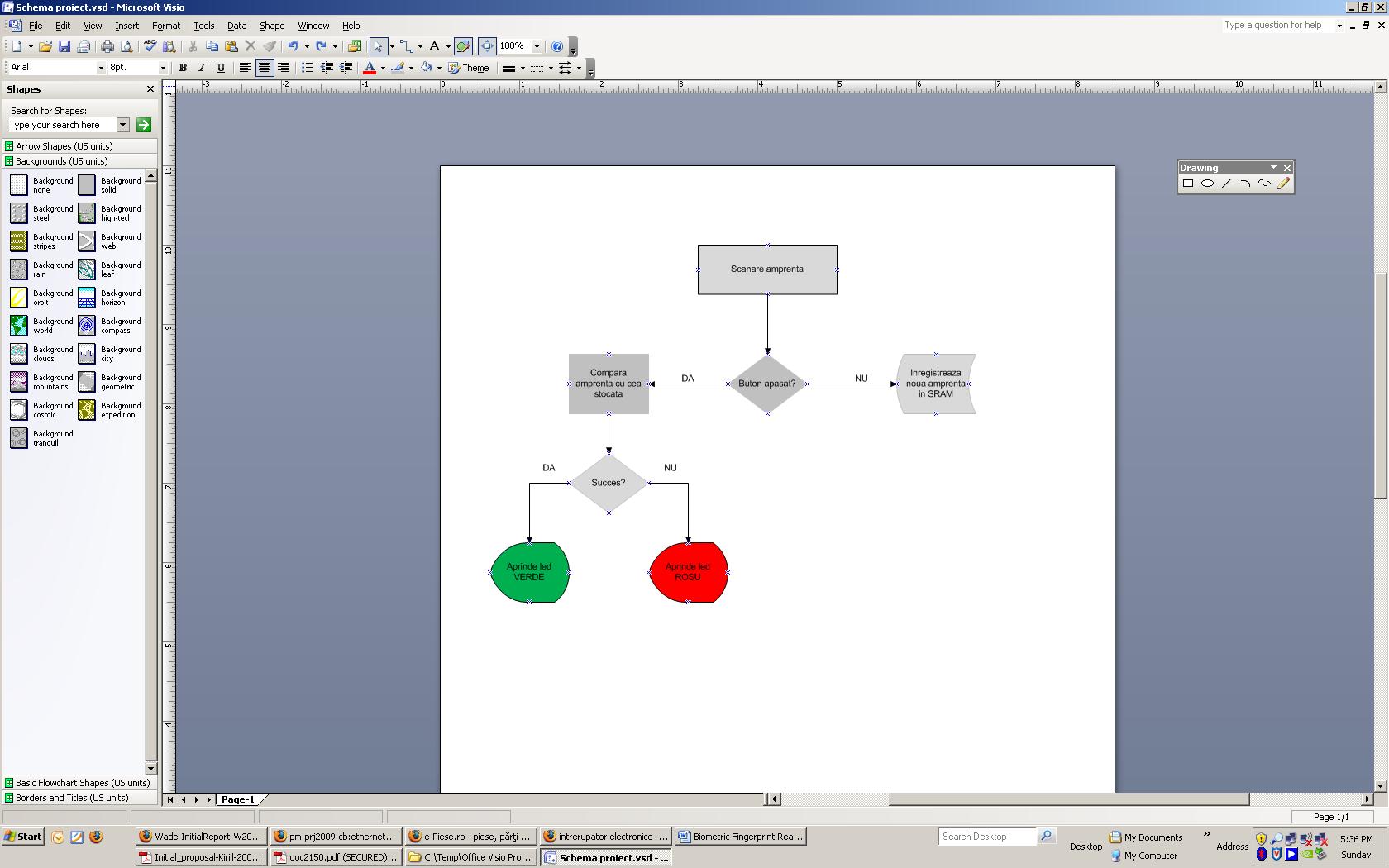Viewport: 1389px width, 868px height.
Task: Switch to the Page-1 tab
Action: pyautogui.click(x=240, y=799)
